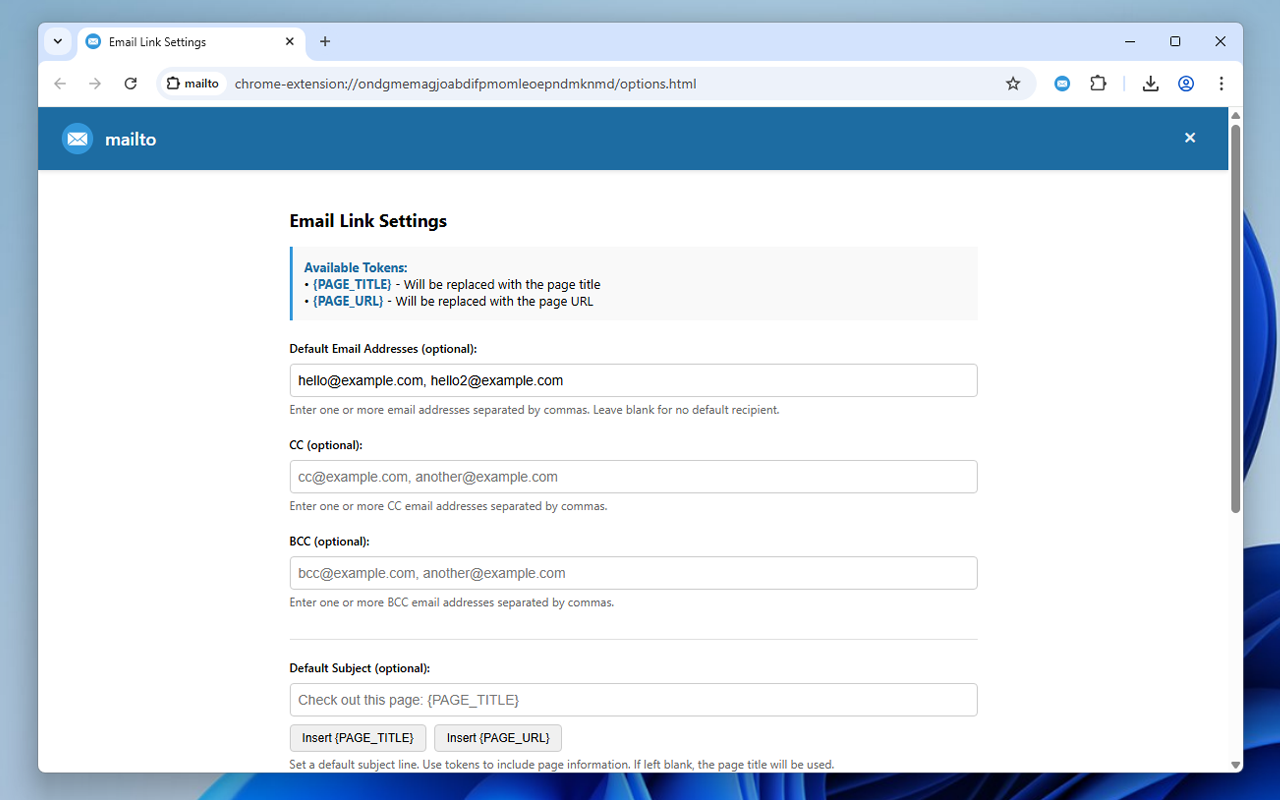Click into the BCC email field
This screenshot has width=1280, height=800.
click(x=633, y=573)
